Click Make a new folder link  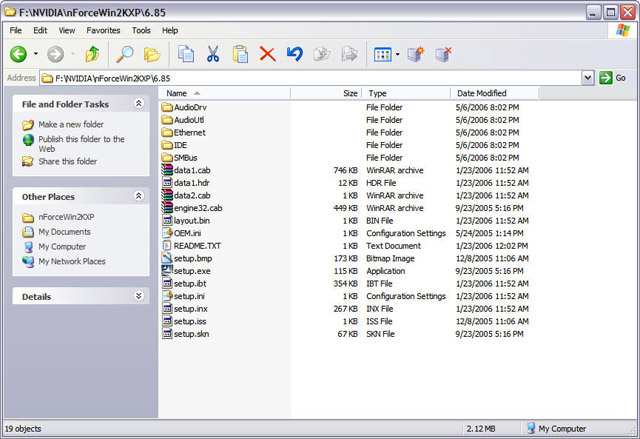pos(71,124)
